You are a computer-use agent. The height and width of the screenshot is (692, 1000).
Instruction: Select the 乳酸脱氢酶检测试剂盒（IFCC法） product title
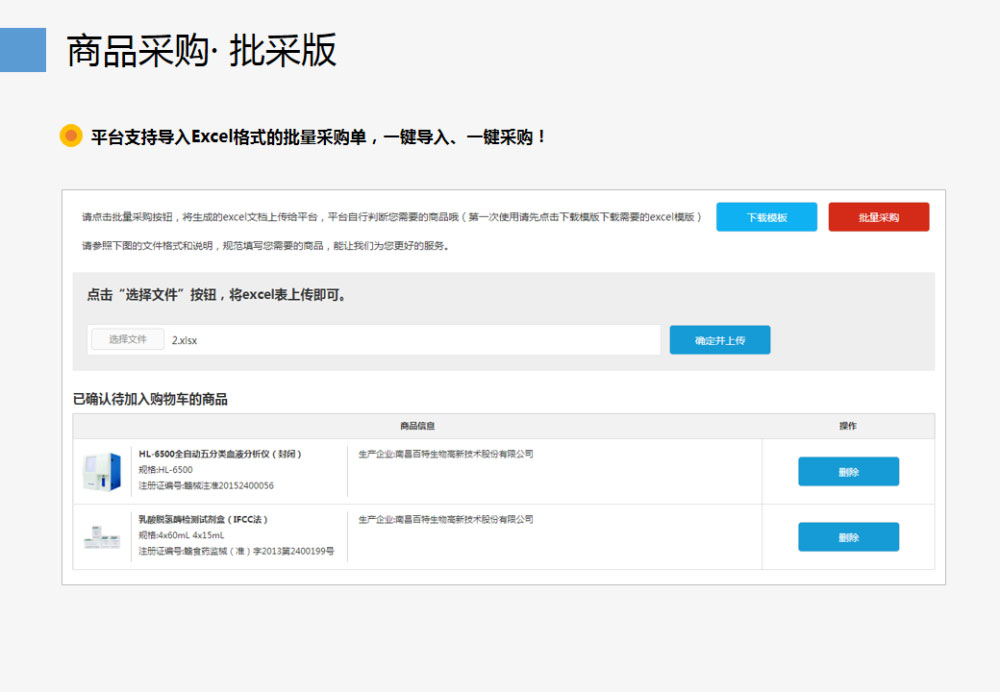(x=203, y=520)
